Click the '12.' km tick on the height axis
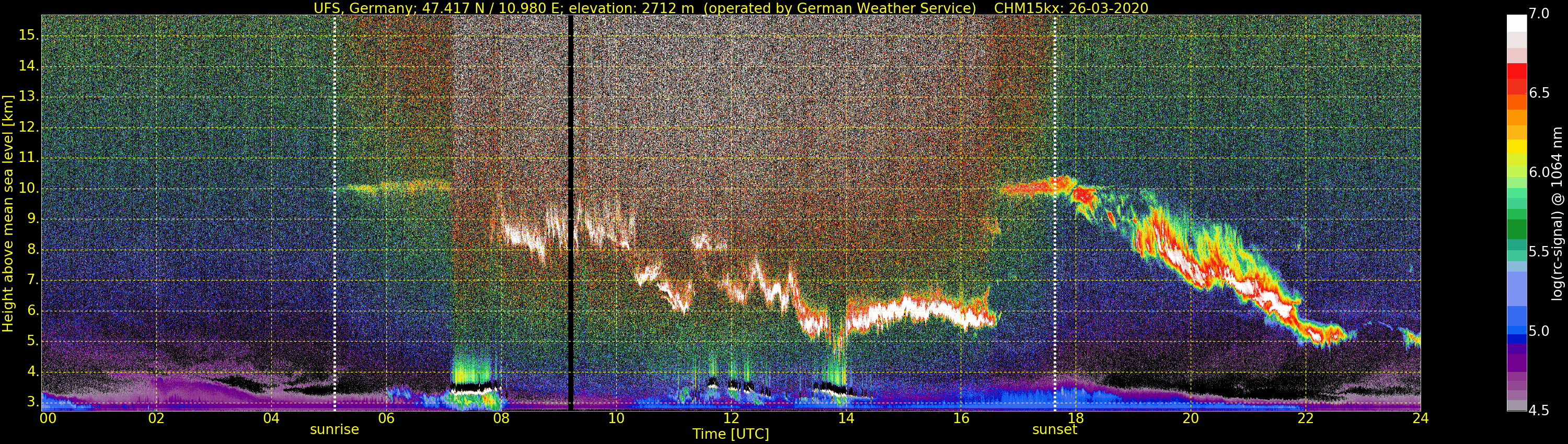 coord(29,128)
